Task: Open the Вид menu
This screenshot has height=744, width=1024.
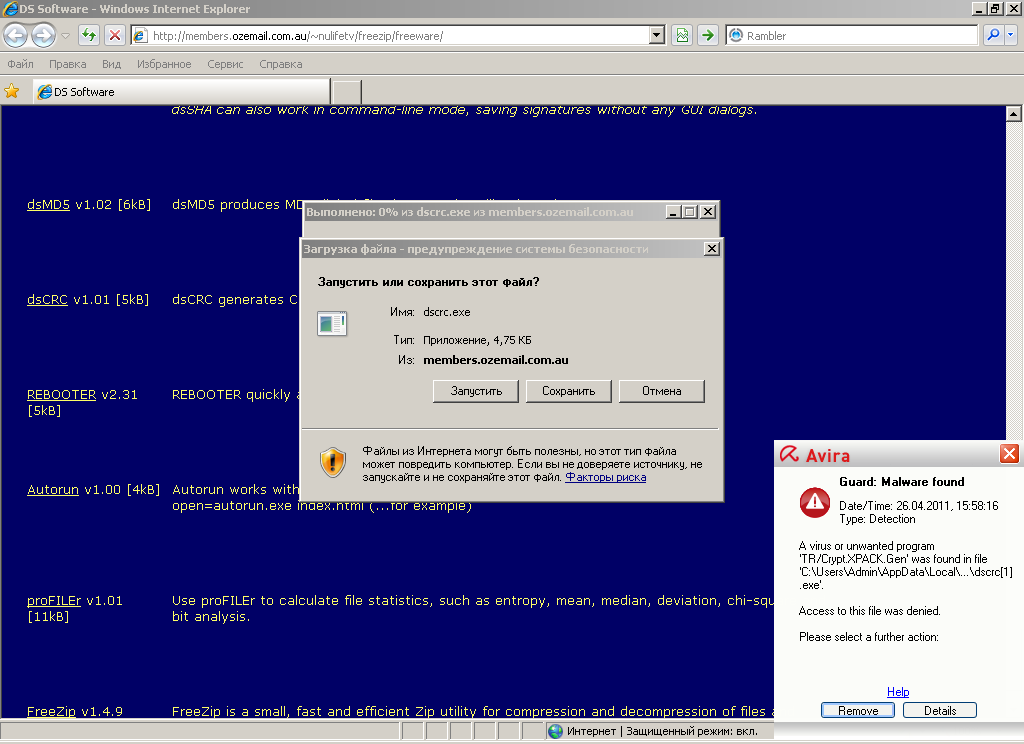Action: pyautogui.click(x=112, y=64)
